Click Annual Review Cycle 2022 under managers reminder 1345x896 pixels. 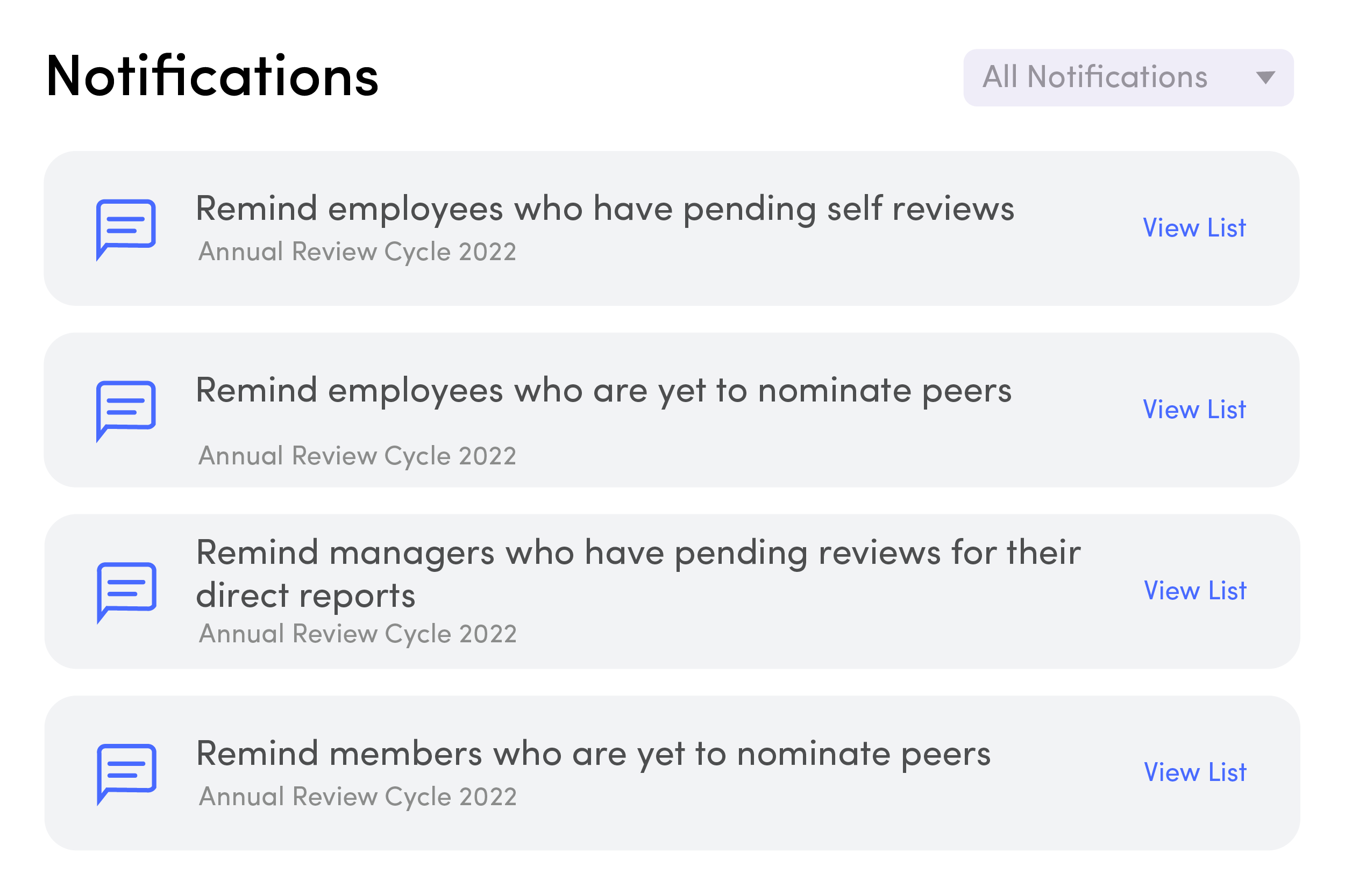[x=358, y=634]
